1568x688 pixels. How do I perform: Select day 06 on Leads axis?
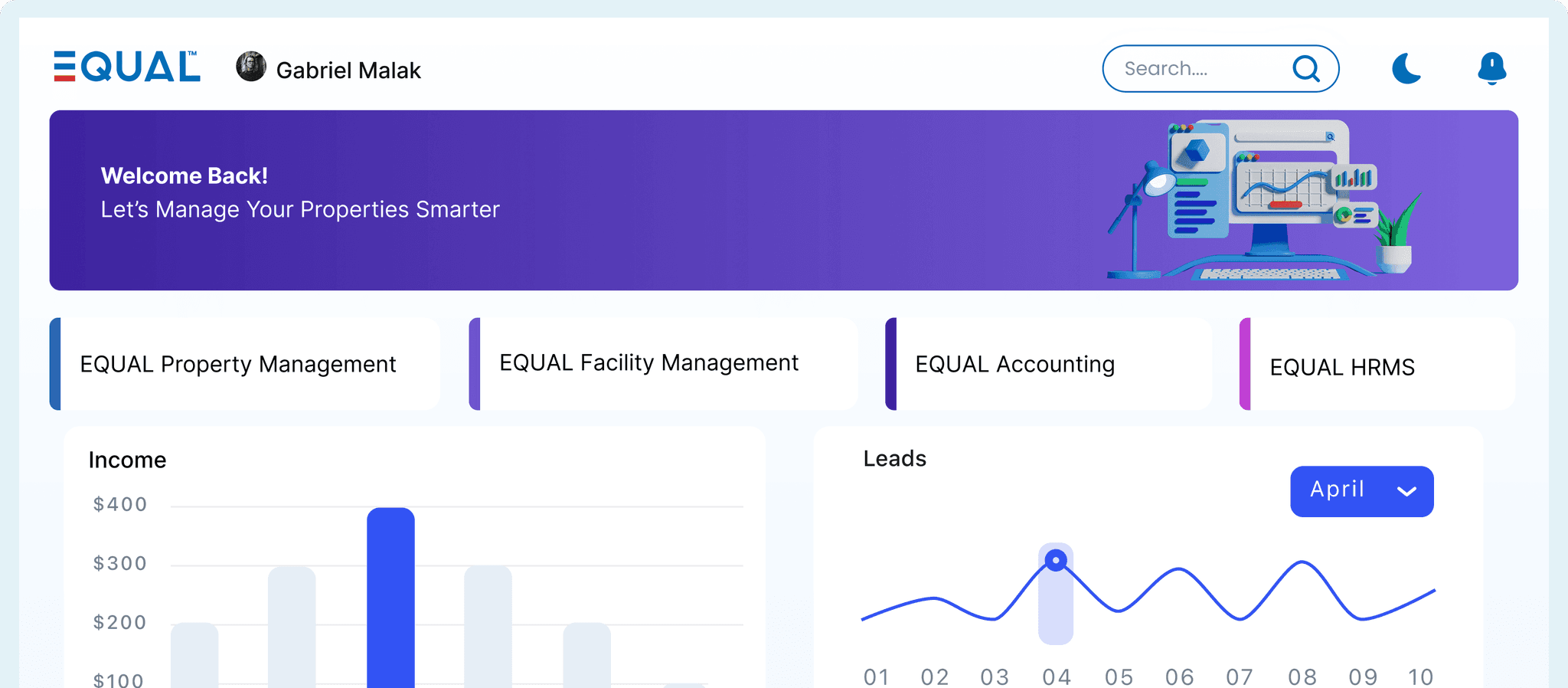tap(1180, 677)
